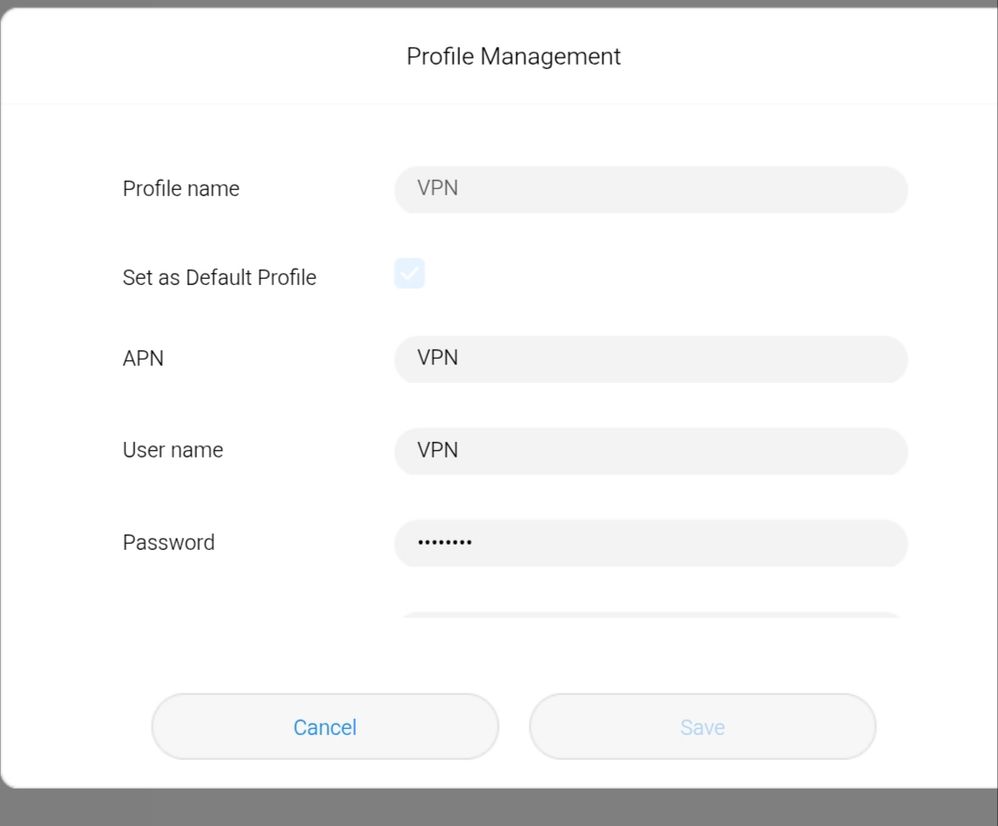Click the "APN" label text

[143, 359]
